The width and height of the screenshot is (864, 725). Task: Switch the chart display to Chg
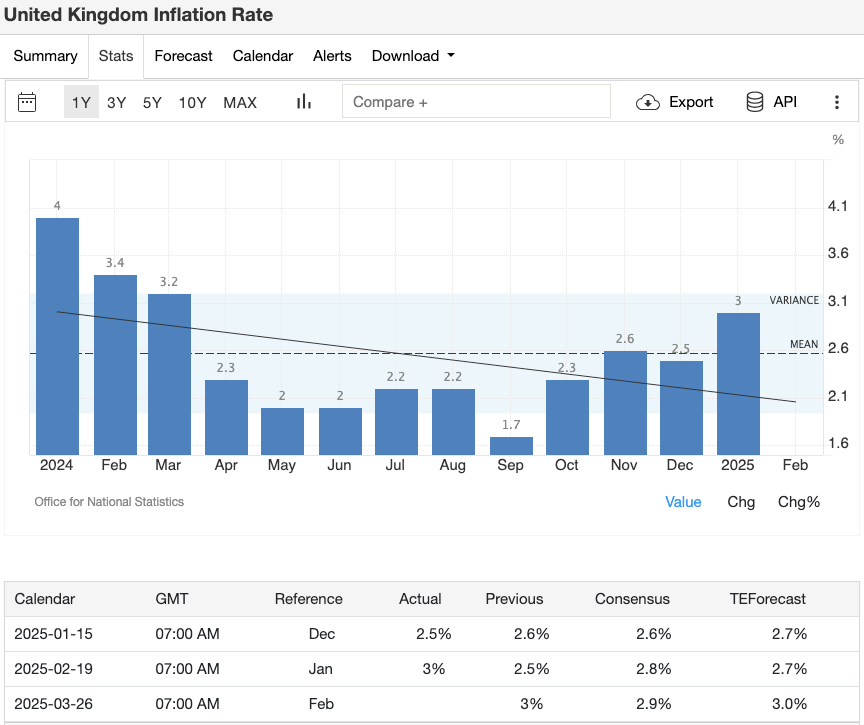tap(741, 502)
